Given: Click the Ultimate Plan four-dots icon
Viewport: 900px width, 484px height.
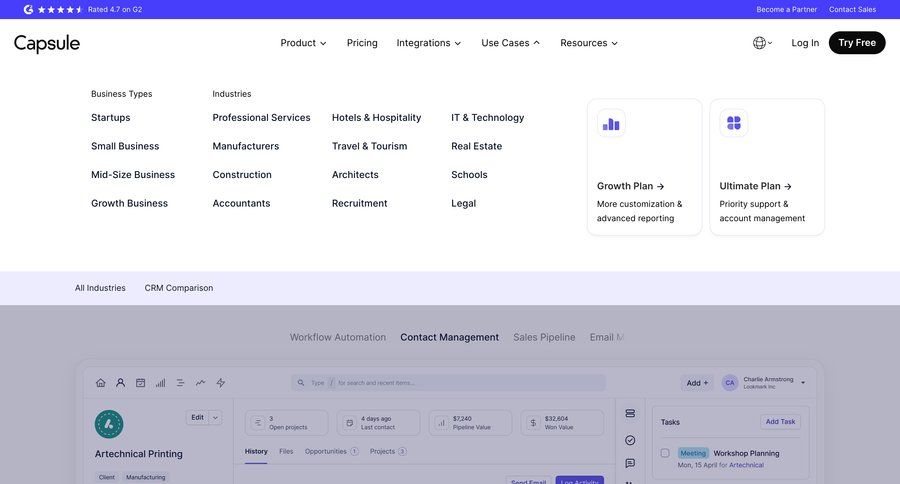Looking at the screenshot, I should [x=734, y=123].
